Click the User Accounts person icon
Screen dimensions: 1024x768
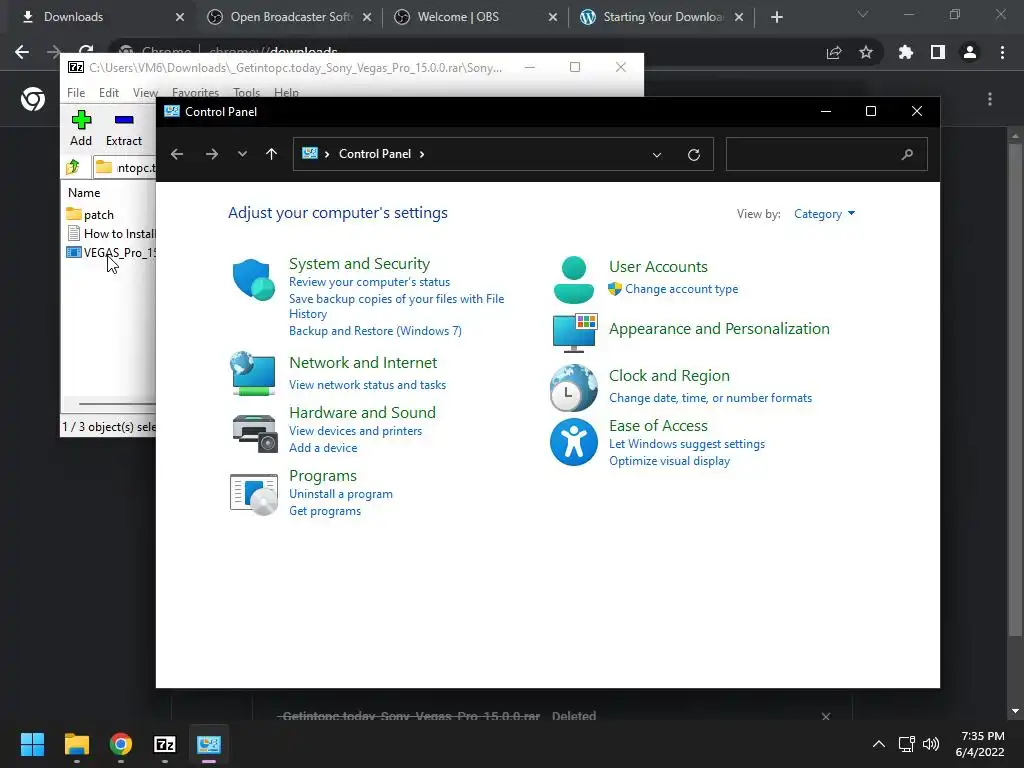[573, 280]
